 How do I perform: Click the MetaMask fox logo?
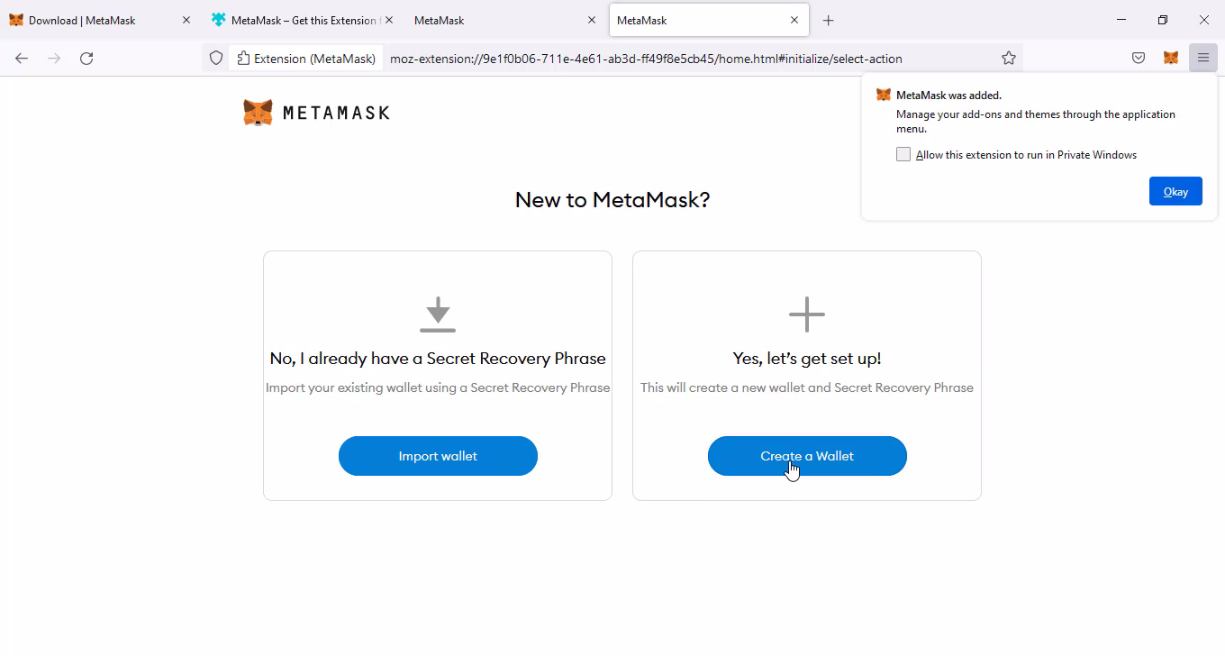258,113
